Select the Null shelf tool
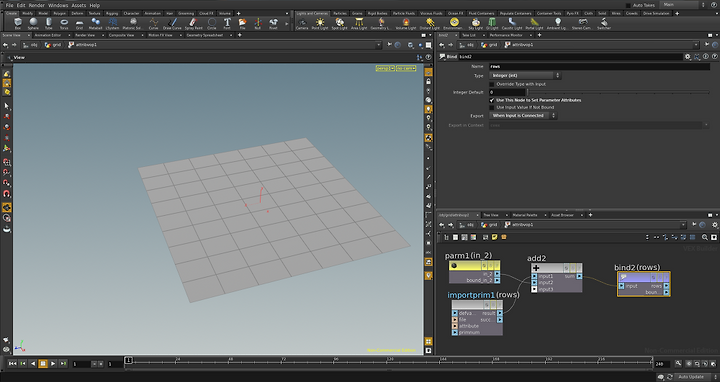This screenshot has width=720, height=382. point(258,23)
